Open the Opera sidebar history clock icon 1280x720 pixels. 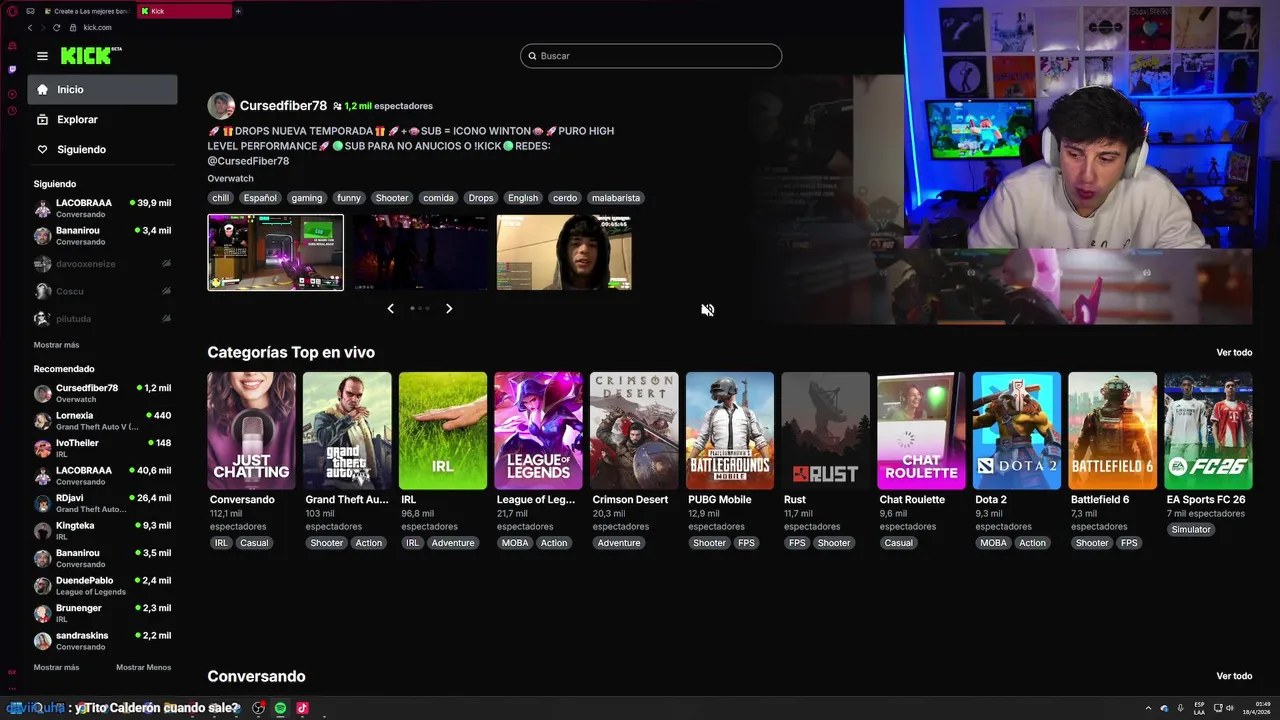[x=12, y=110]
